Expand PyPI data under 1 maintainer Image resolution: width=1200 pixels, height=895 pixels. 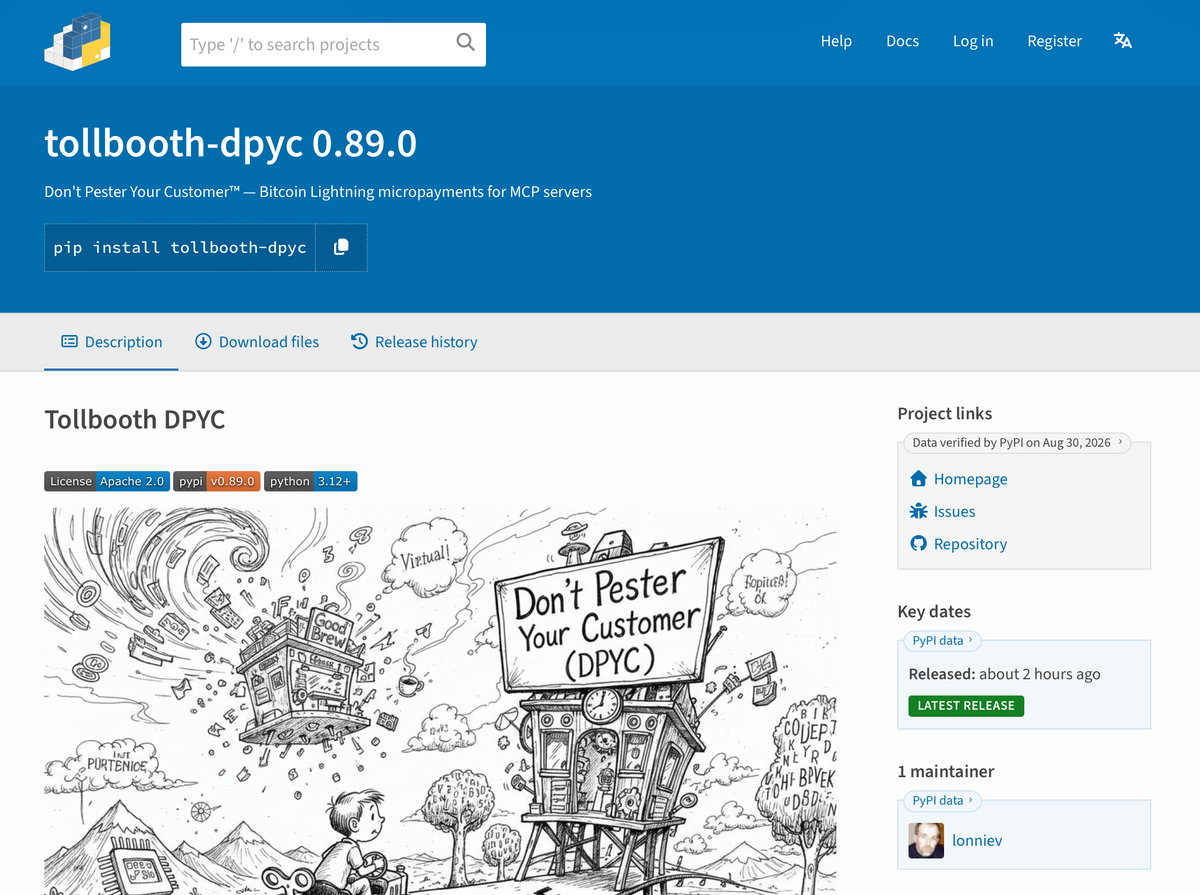pyautogui.click(x=943, y=800)
